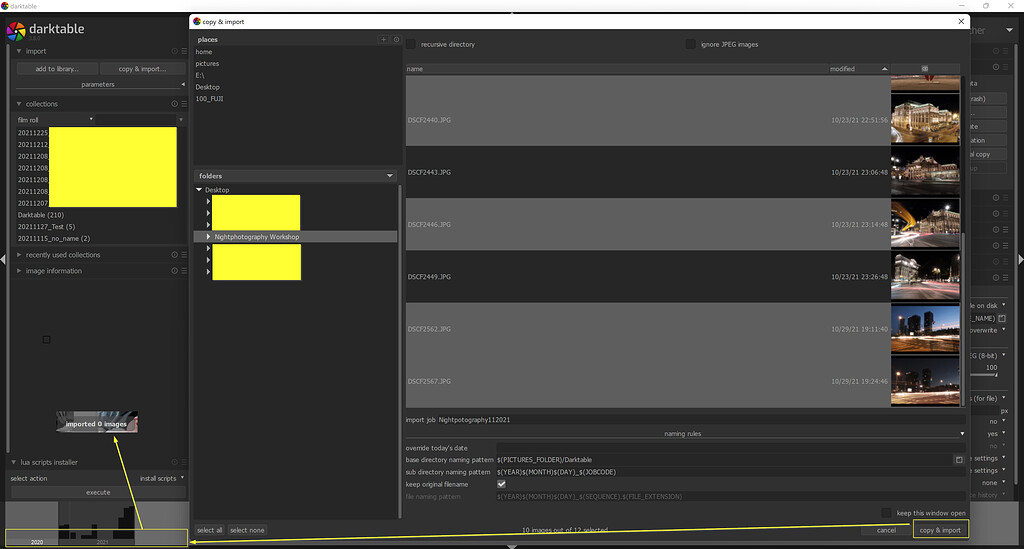Expand image information module
The width and height of the screenshot is (1024, 549).
tap(19, 271)
